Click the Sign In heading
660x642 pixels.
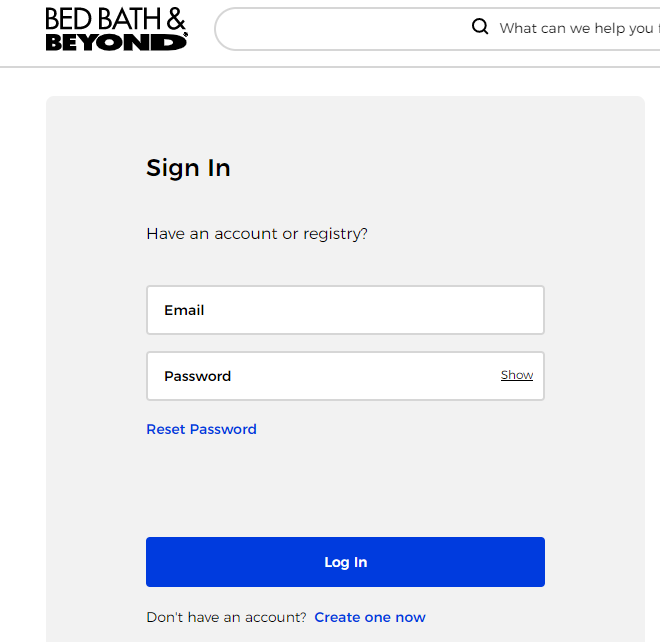[188, 168]
